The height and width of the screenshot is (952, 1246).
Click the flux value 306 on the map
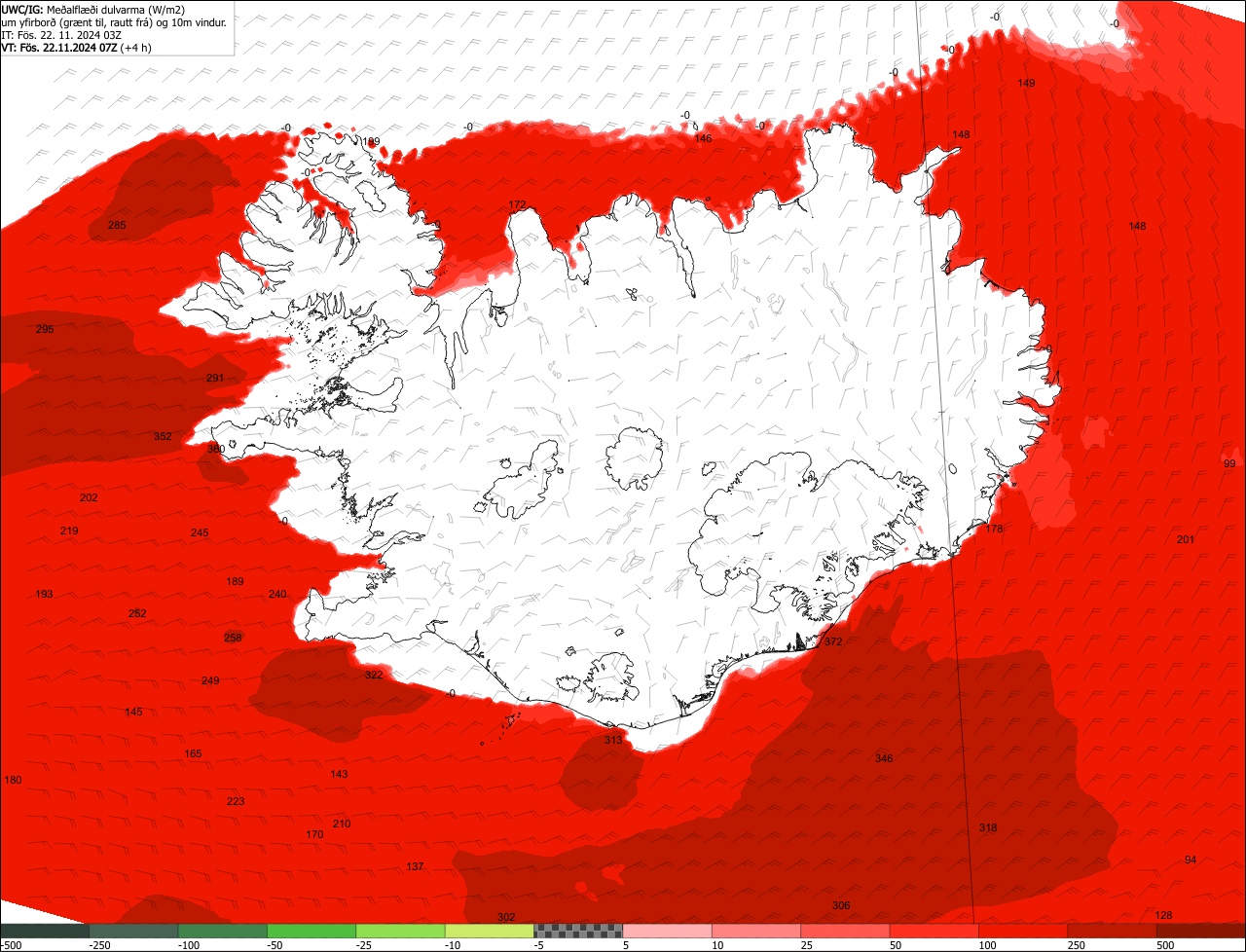click(841, 905)
